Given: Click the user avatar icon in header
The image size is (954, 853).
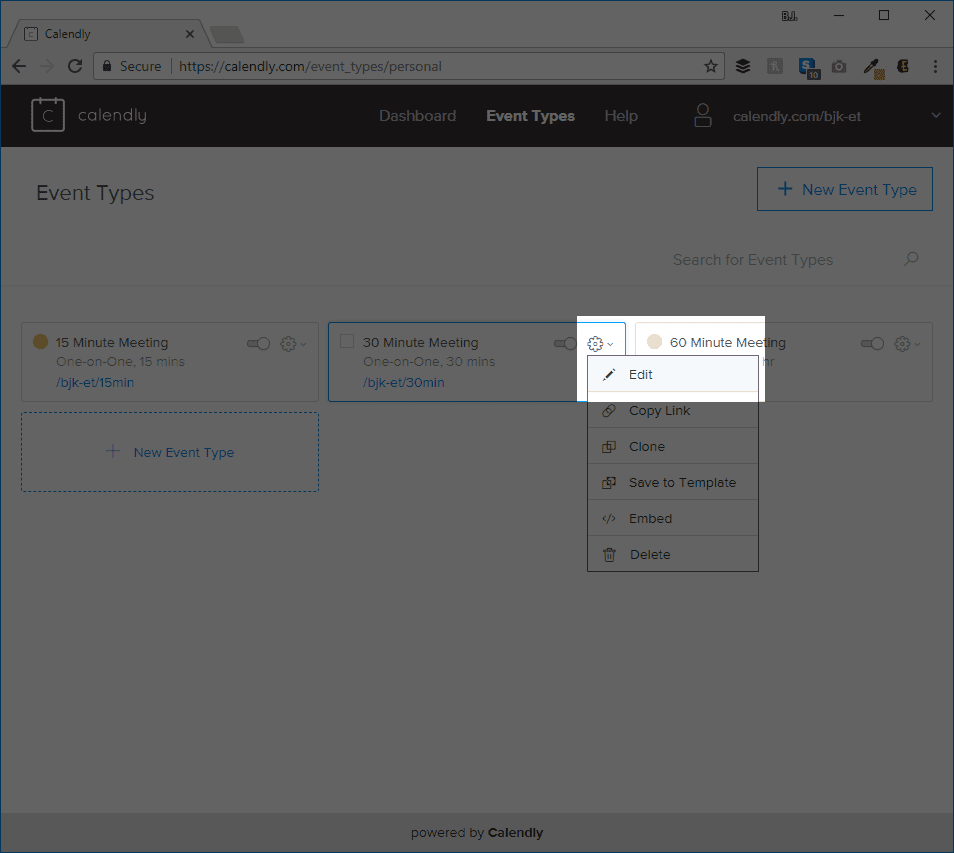Looking at the screenshot, I should coord(703,115).
